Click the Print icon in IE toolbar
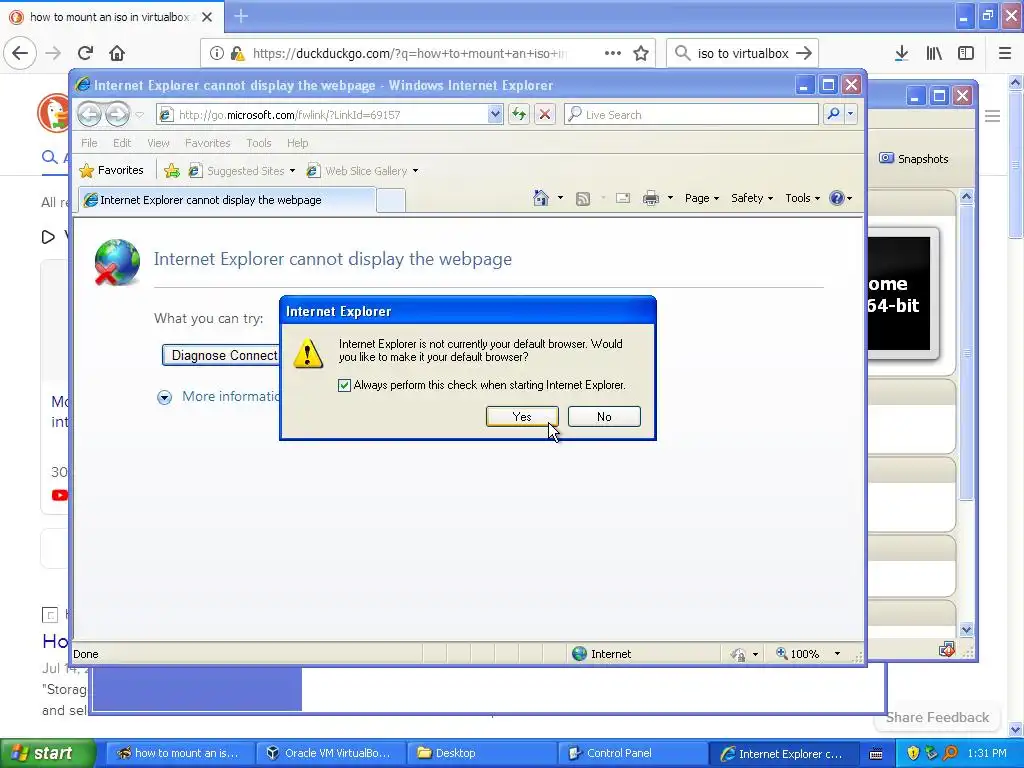The image size is (1024, 768). 651,198
